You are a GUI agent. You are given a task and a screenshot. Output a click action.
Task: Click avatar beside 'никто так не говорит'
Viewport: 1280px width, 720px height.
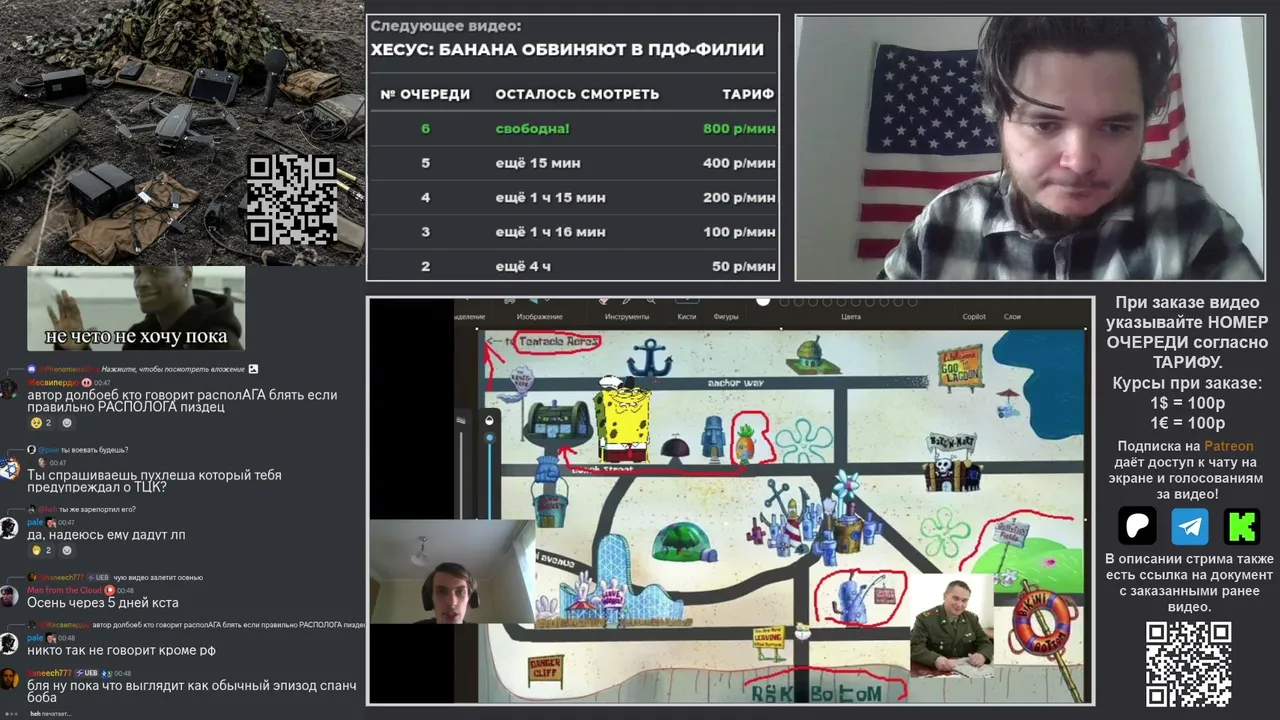coord(9,643)
